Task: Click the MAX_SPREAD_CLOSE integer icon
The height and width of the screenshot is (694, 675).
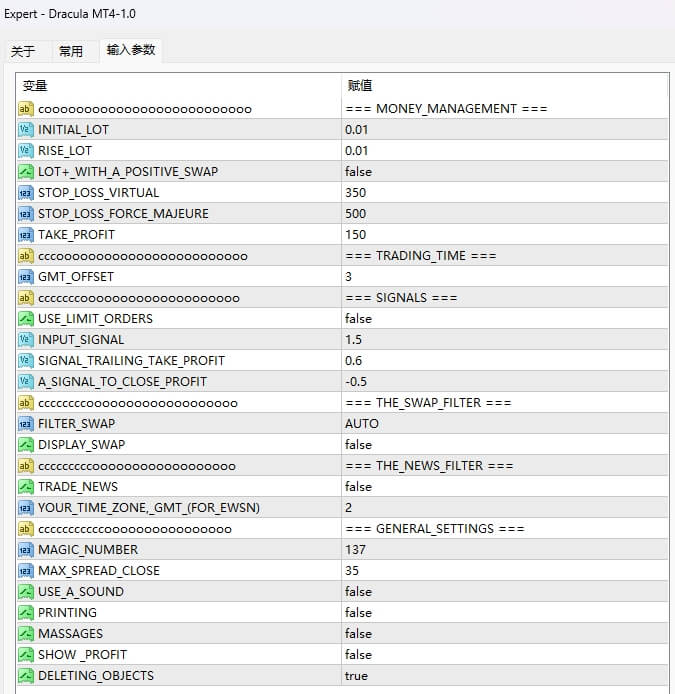Action: pyautogui.click(x=26, y=571)
